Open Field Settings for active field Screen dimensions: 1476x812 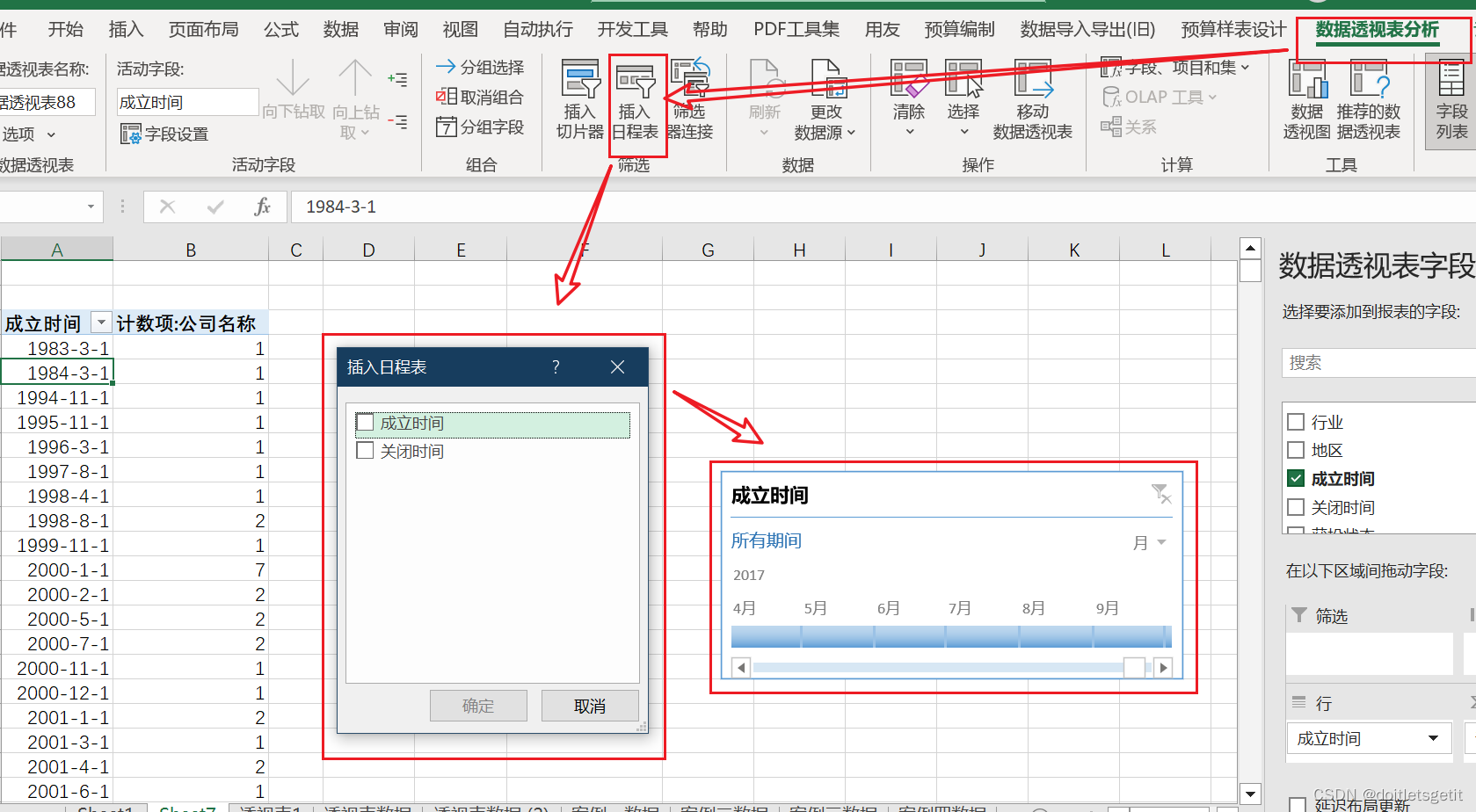point(165,134)
